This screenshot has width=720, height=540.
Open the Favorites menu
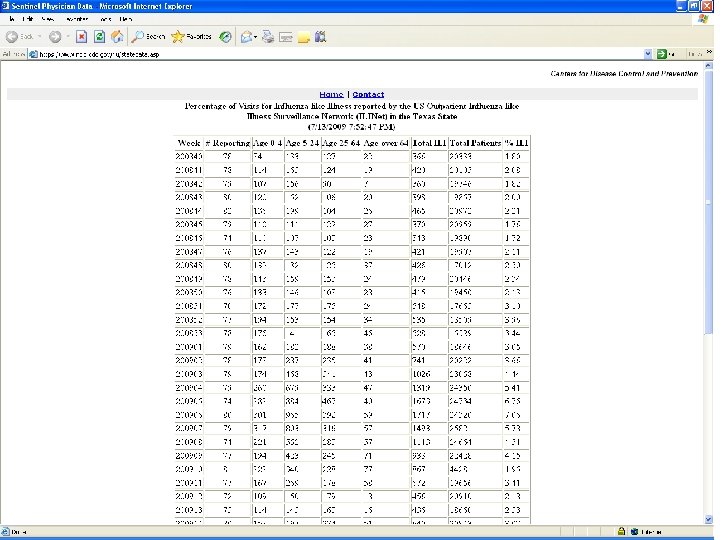[x=77, y=19]
